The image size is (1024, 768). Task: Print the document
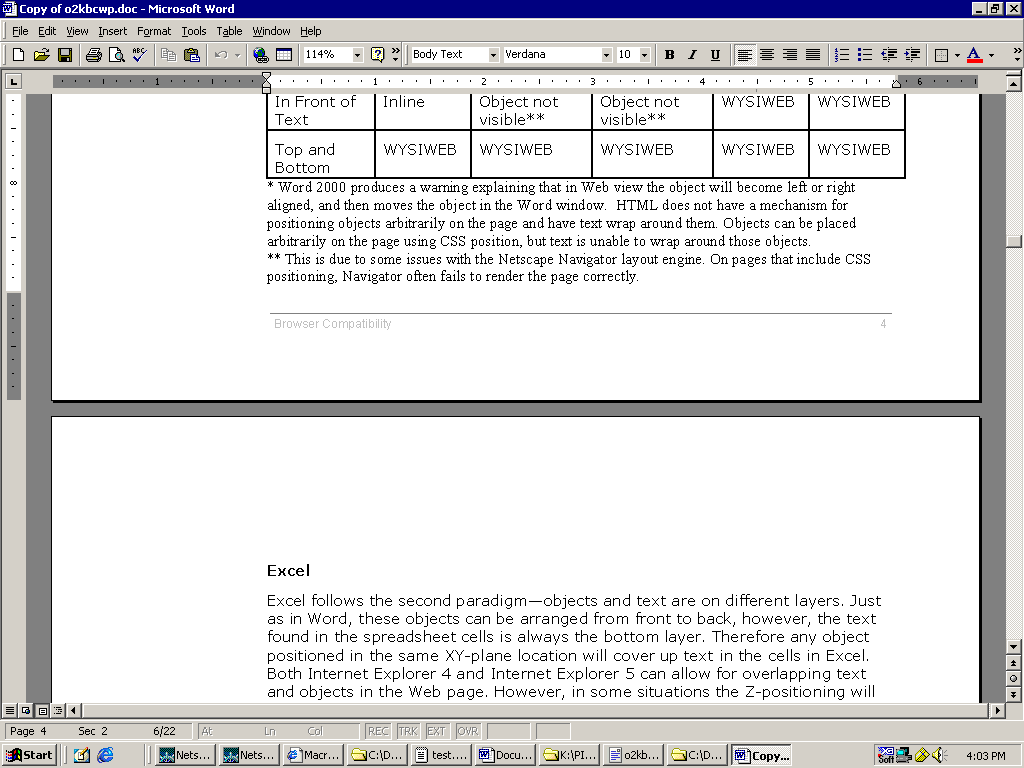tap(93, 55)
